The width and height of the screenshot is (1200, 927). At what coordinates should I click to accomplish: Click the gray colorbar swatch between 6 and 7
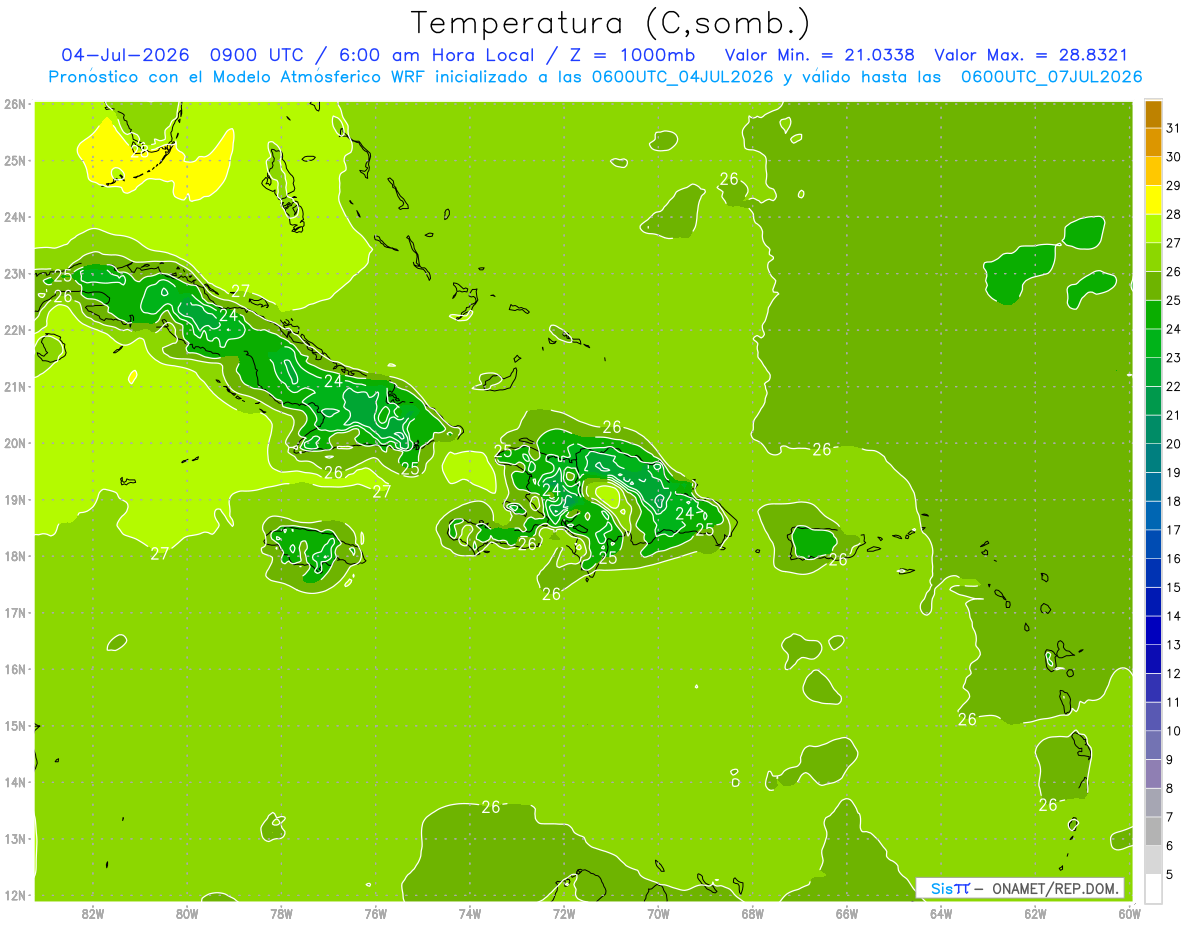tap(1153, 831)
